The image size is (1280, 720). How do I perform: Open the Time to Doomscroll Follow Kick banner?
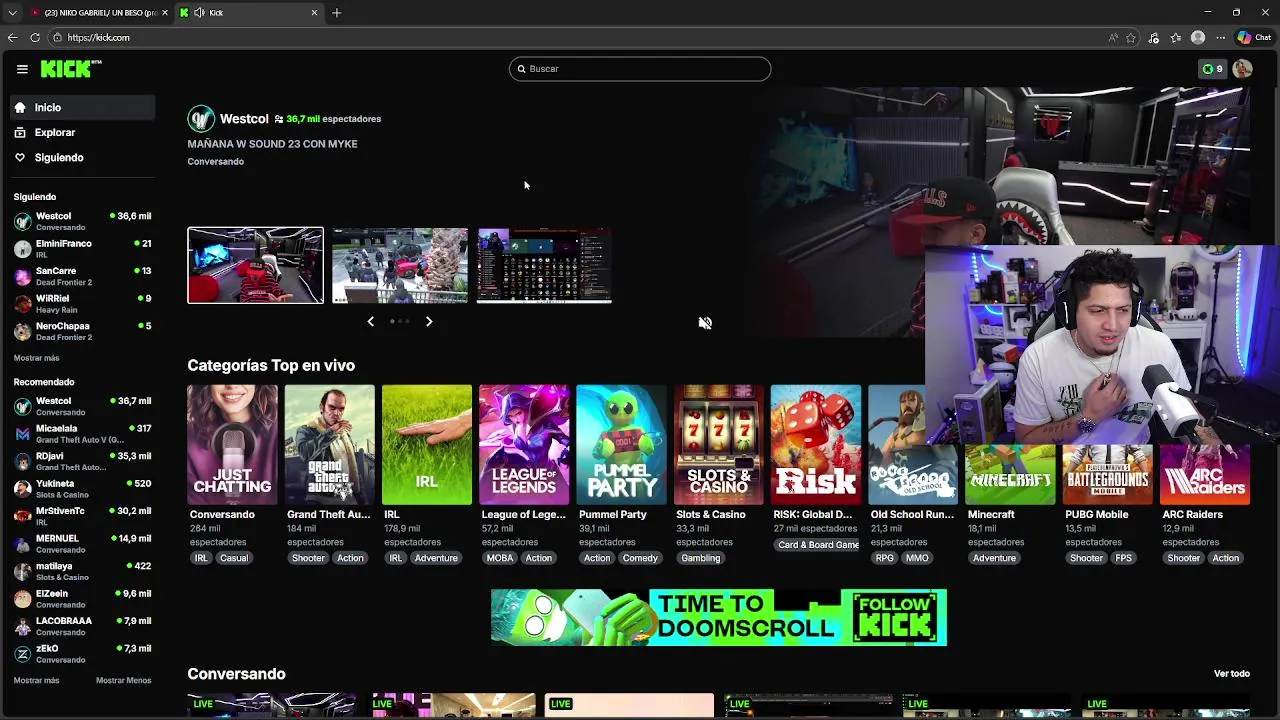click(719, 617)
